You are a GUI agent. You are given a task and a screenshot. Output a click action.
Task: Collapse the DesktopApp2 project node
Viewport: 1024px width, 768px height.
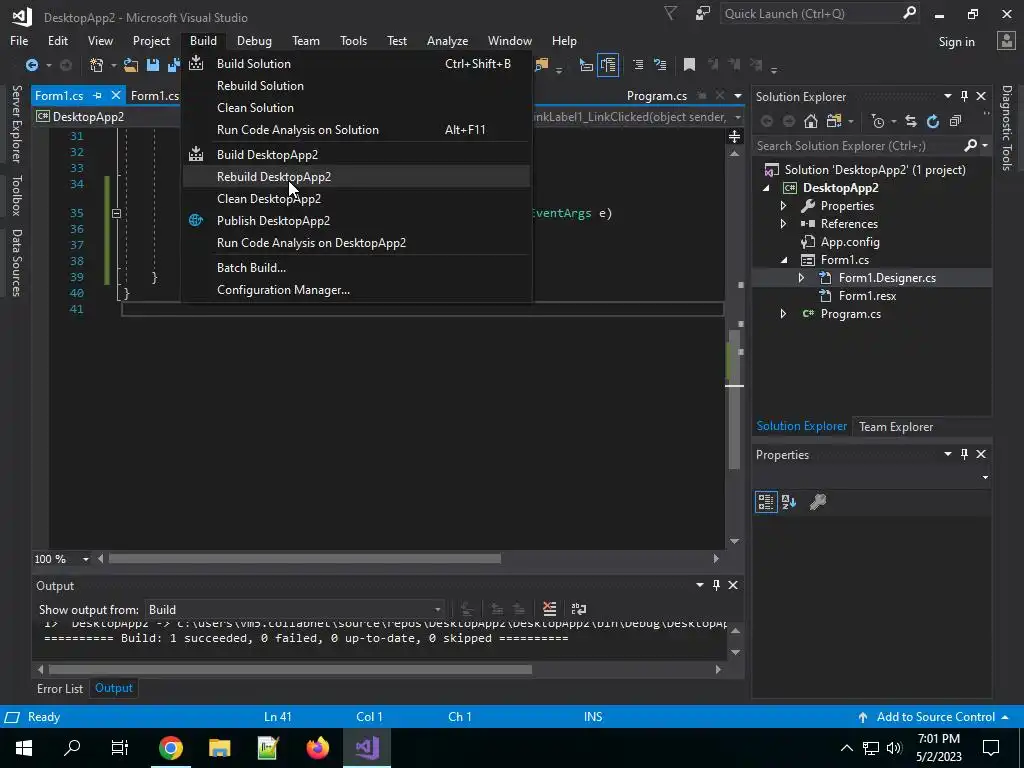pos(766,188)
